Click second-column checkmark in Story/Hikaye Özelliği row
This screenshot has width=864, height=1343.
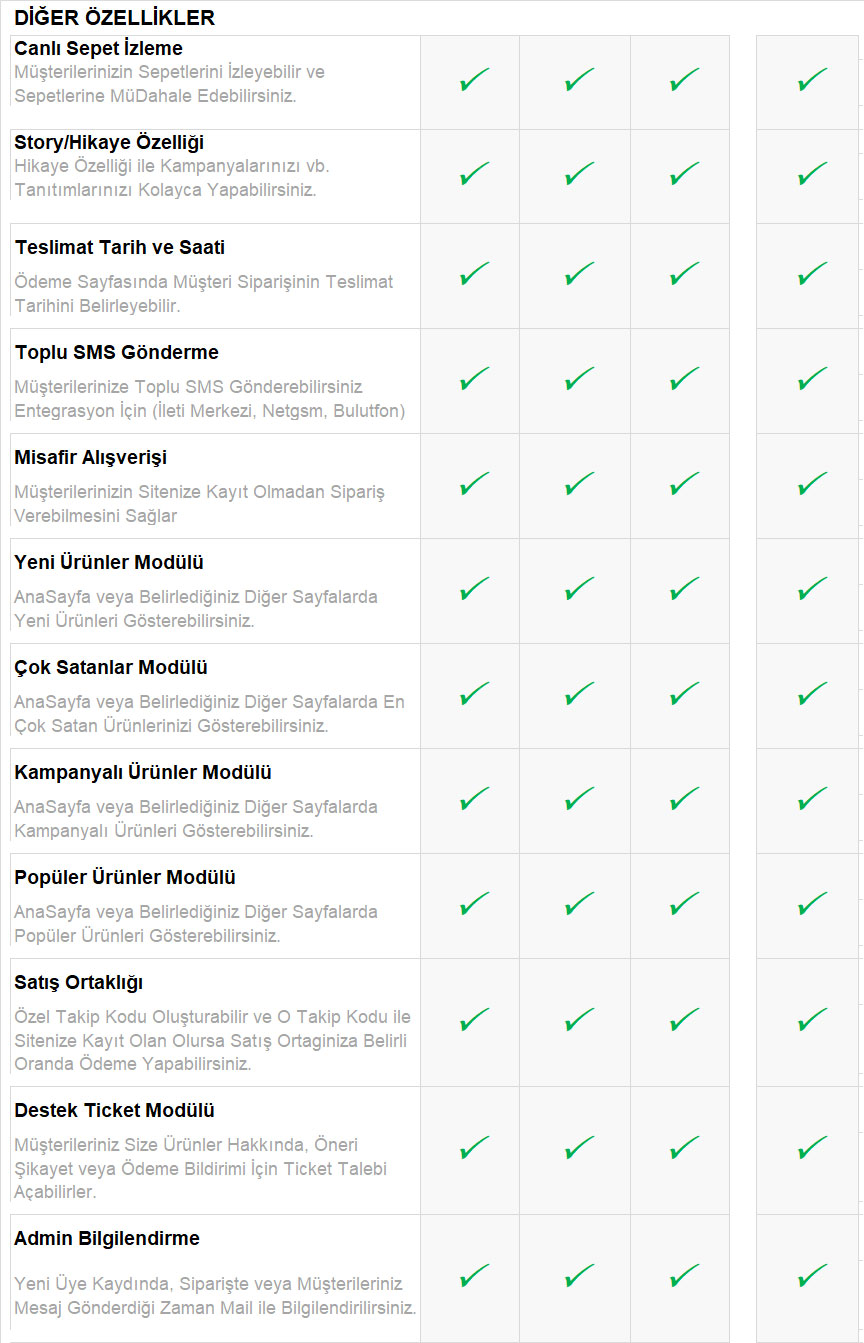(579, 175)
